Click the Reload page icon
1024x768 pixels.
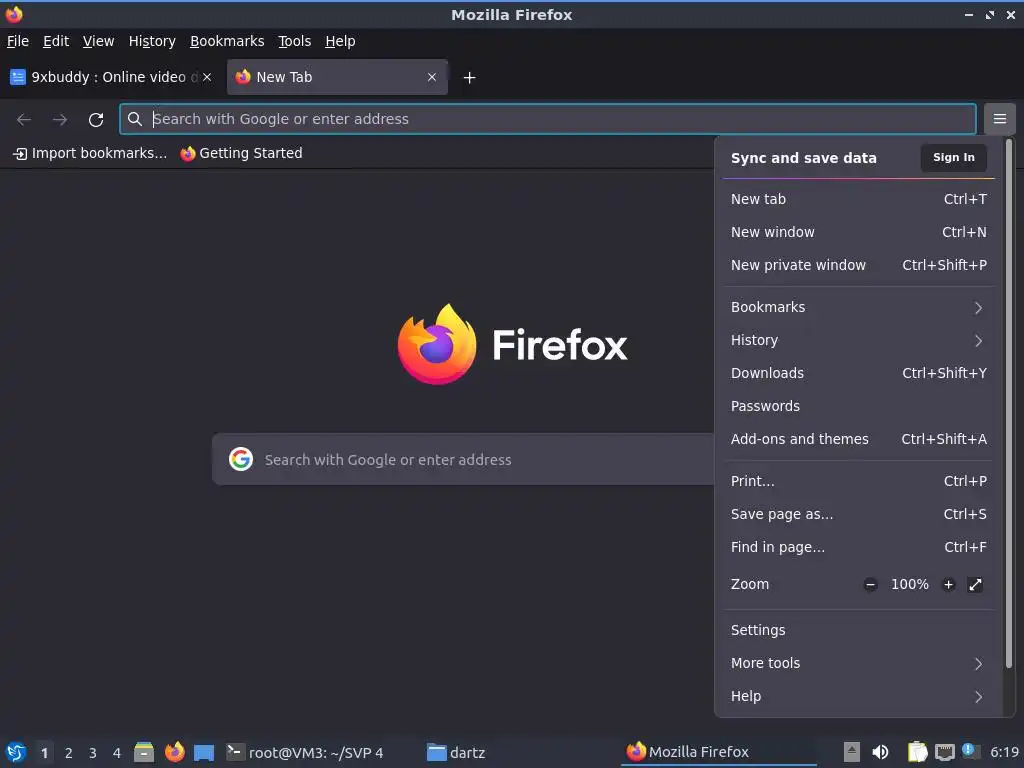[x=96, y=120]
